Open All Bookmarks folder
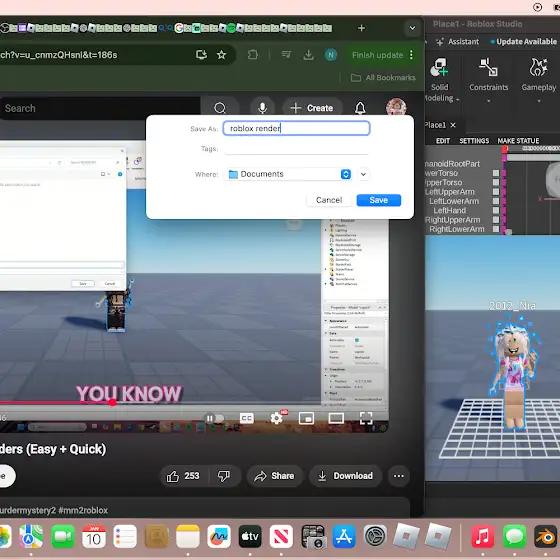This screenshot has width=560, height=560. (x=384, y=78)
